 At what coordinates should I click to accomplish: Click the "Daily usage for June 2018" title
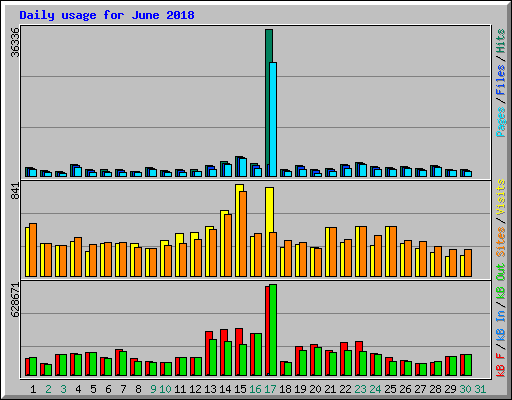pos(107,15)
